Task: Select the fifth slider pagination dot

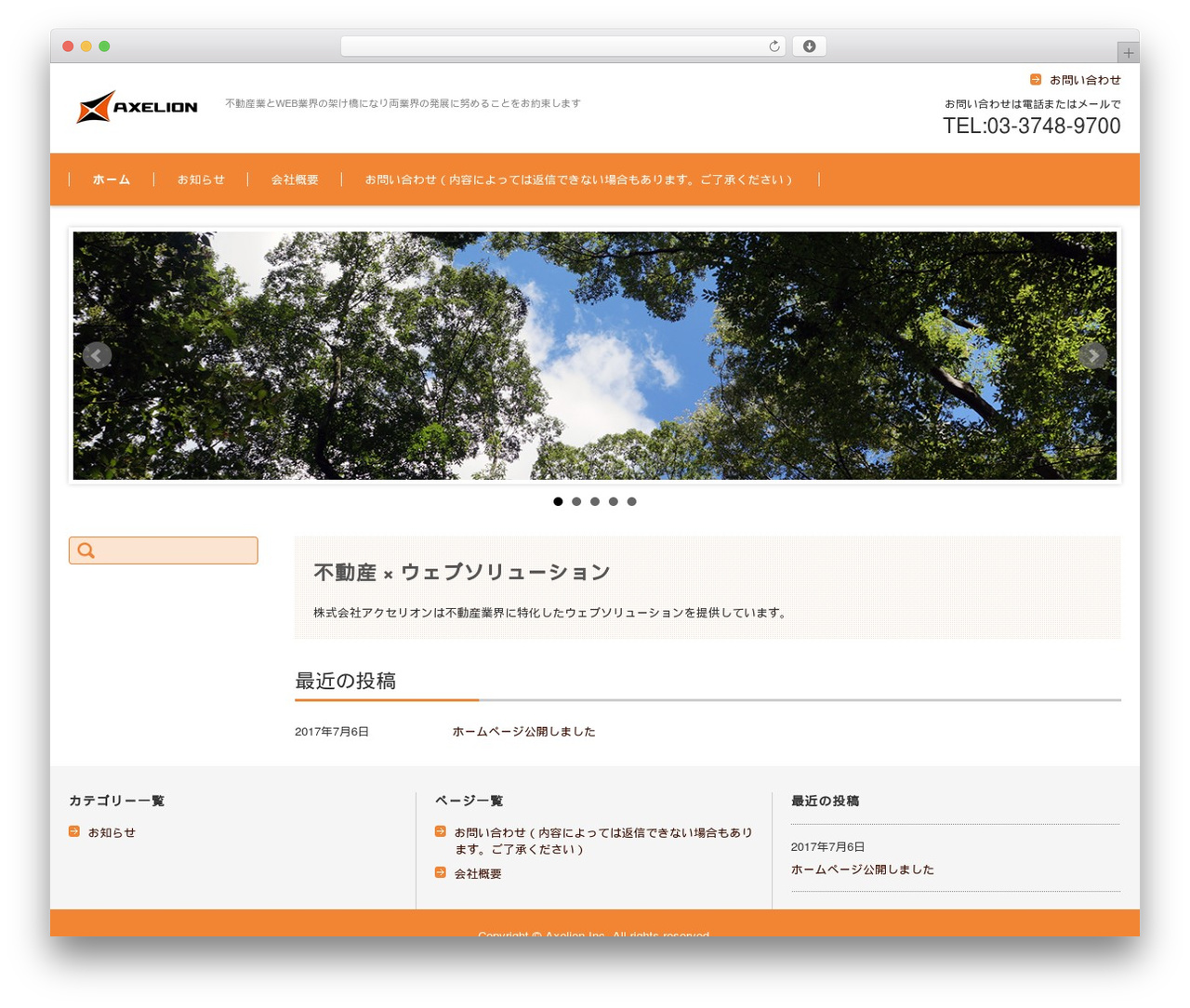Action: tap(632, 501)
